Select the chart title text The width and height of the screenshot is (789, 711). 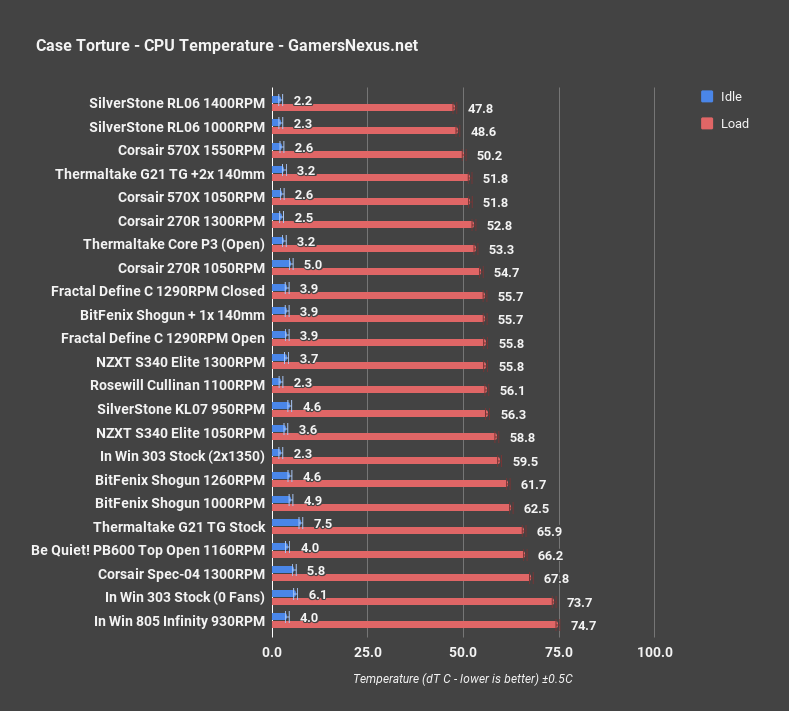coord(227,45)
